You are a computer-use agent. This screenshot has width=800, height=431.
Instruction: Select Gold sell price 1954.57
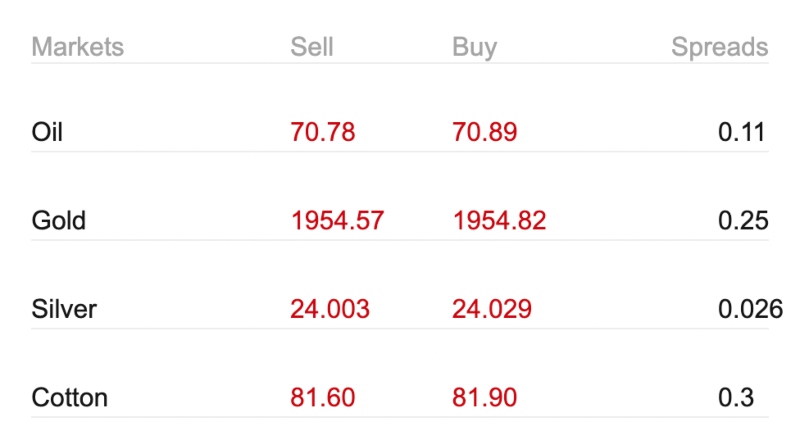click(337, 221)
